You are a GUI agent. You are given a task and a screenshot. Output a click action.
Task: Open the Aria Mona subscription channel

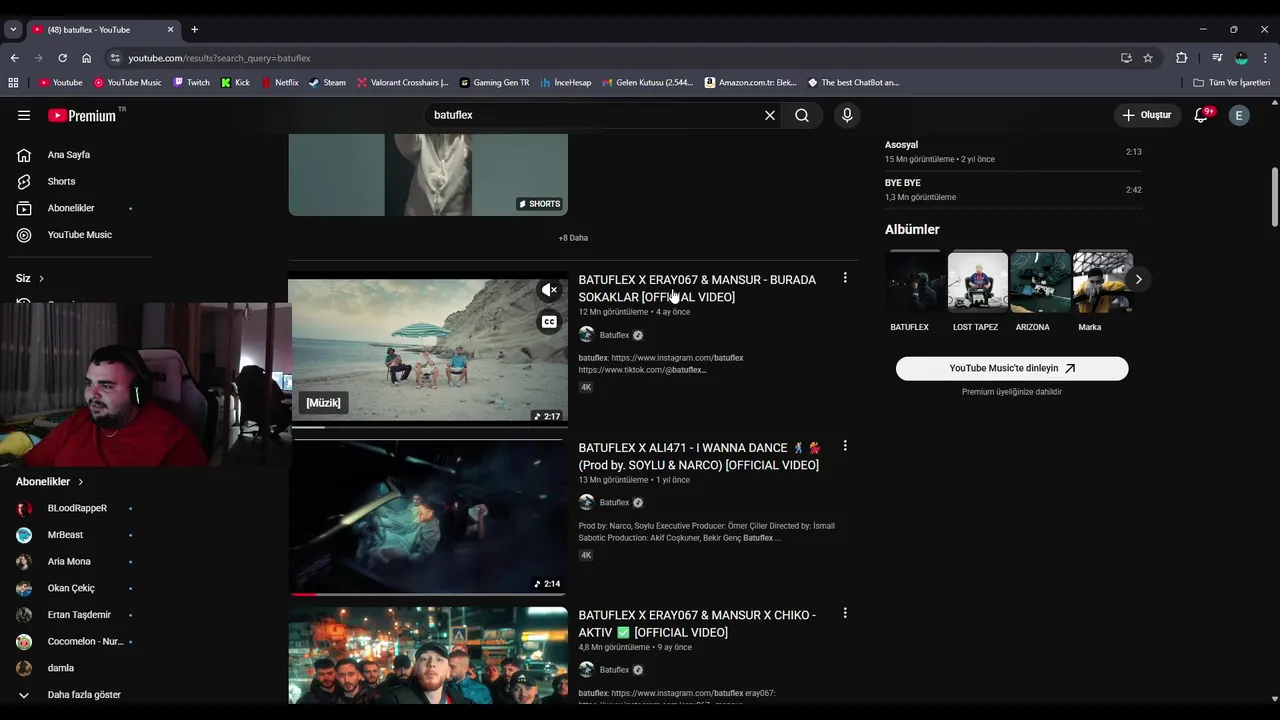coord(68,562)
